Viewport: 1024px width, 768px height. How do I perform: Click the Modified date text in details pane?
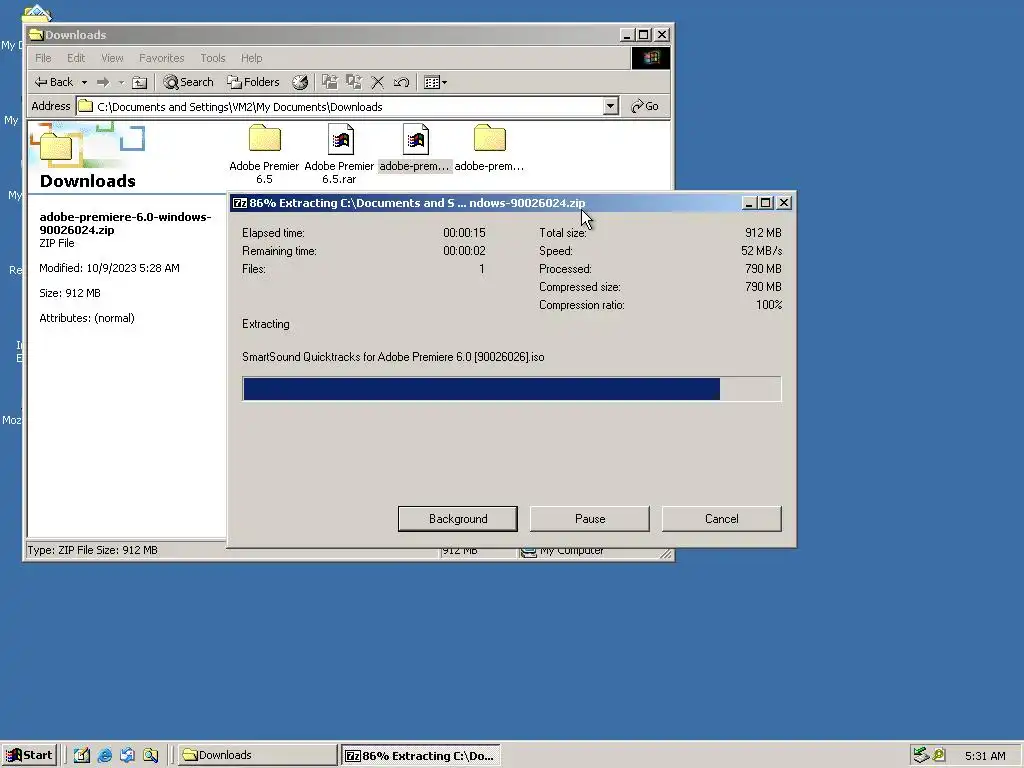click(x=109, y=268)
